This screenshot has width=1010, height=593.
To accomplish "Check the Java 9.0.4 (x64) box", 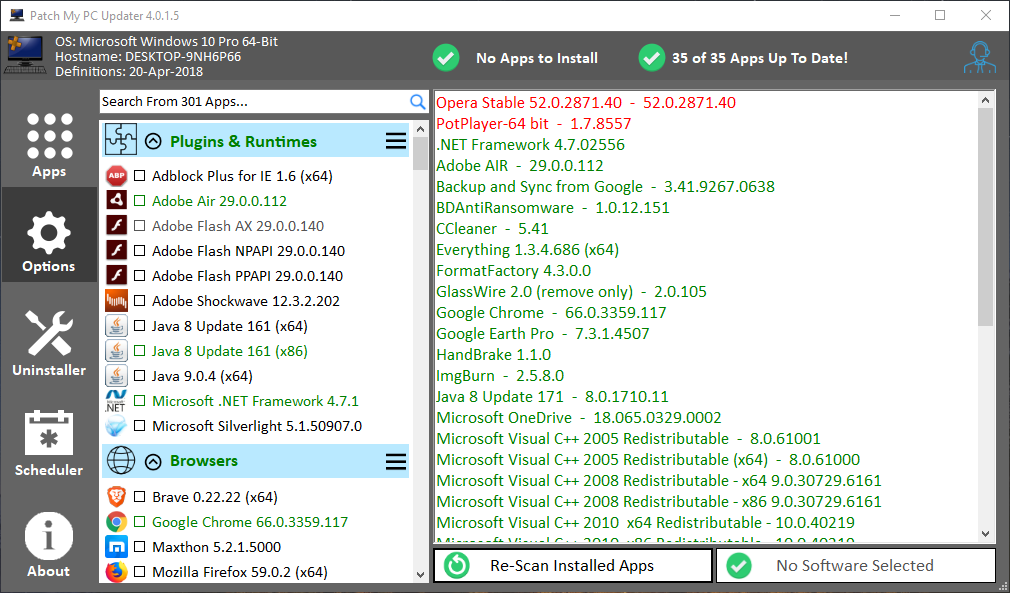I will (x=139, y=376).
